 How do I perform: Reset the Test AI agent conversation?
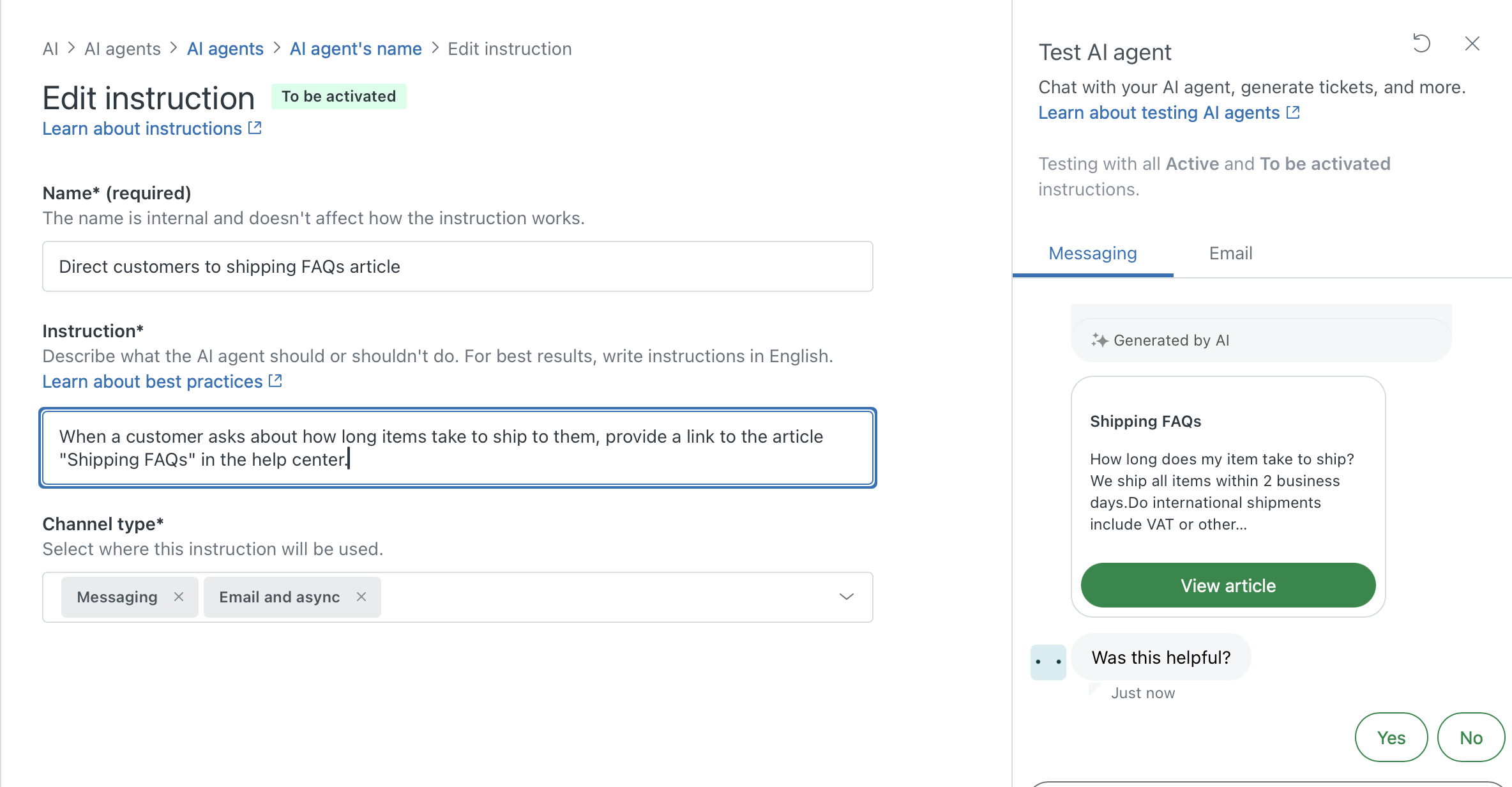[x=1421, y=43]
